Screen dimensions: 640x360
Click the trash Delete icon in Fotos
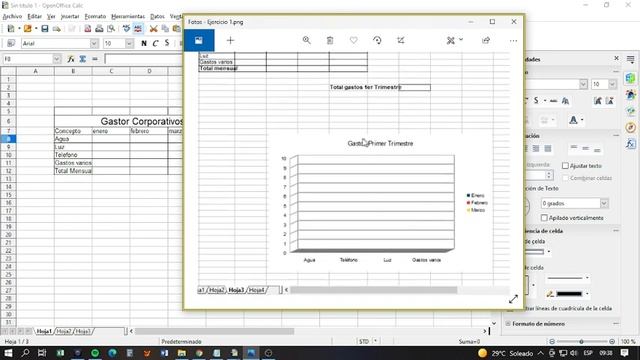pyautogui.click(x=330, y=40)
